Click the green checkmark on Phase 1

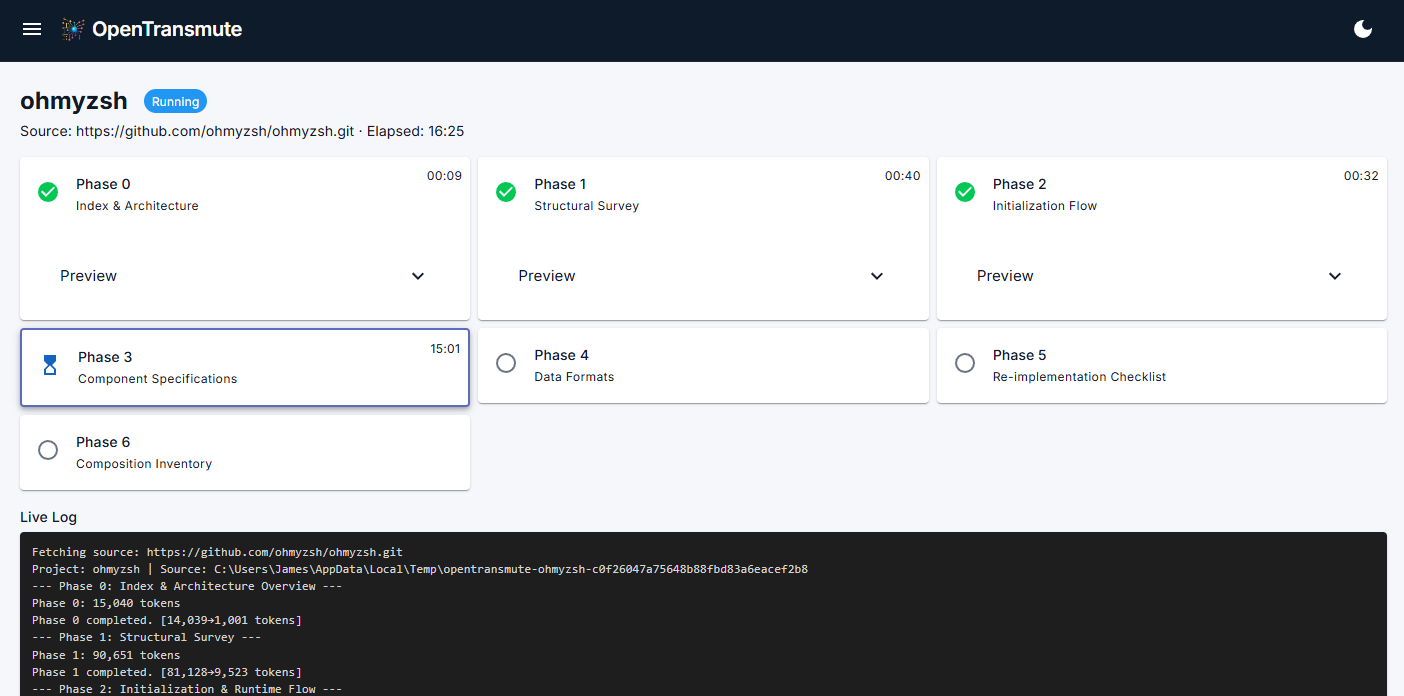coord(506,192)
